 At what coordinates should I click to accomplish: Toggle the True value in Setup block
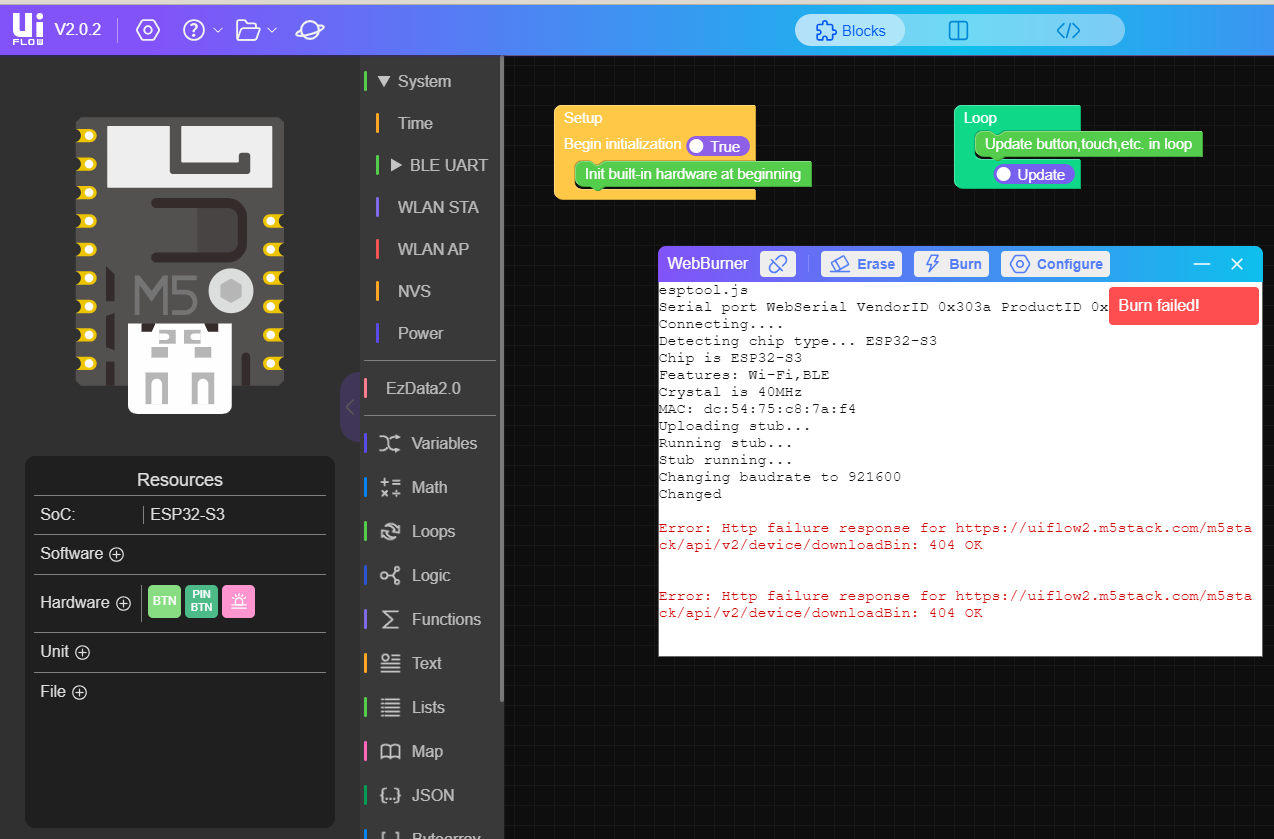(x=718, y=146)
